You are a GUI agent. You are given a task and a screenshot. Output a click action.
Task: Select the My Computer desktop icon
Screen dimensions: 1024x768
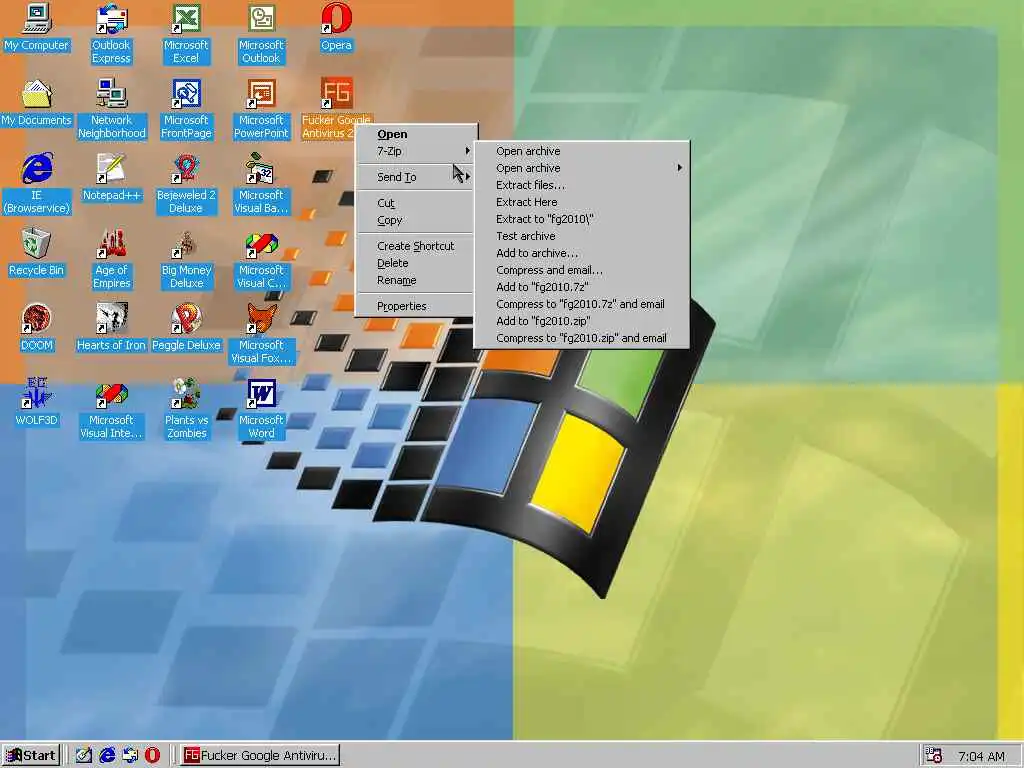pyautogui.click(x=37, y=28)
